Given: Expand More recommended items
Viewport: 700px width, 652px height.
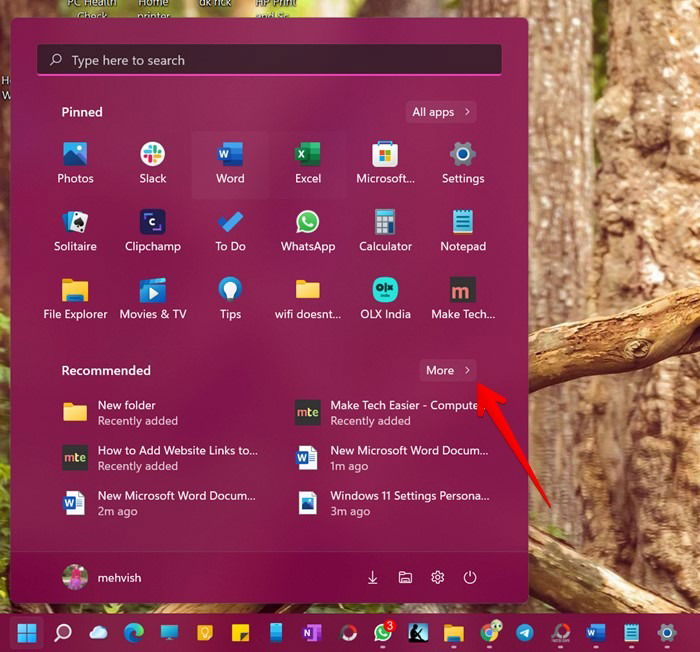Looking at the screenshot, I should click(448, 370).
